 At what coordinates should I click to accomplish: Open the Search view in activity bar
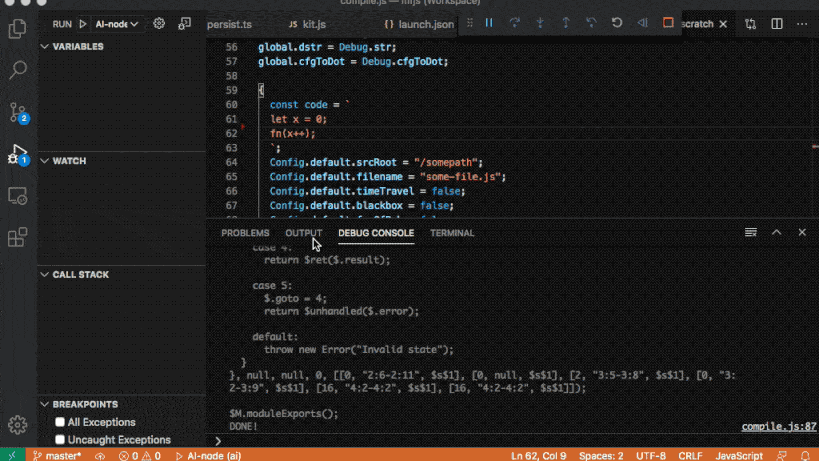[x=17, y=70]
